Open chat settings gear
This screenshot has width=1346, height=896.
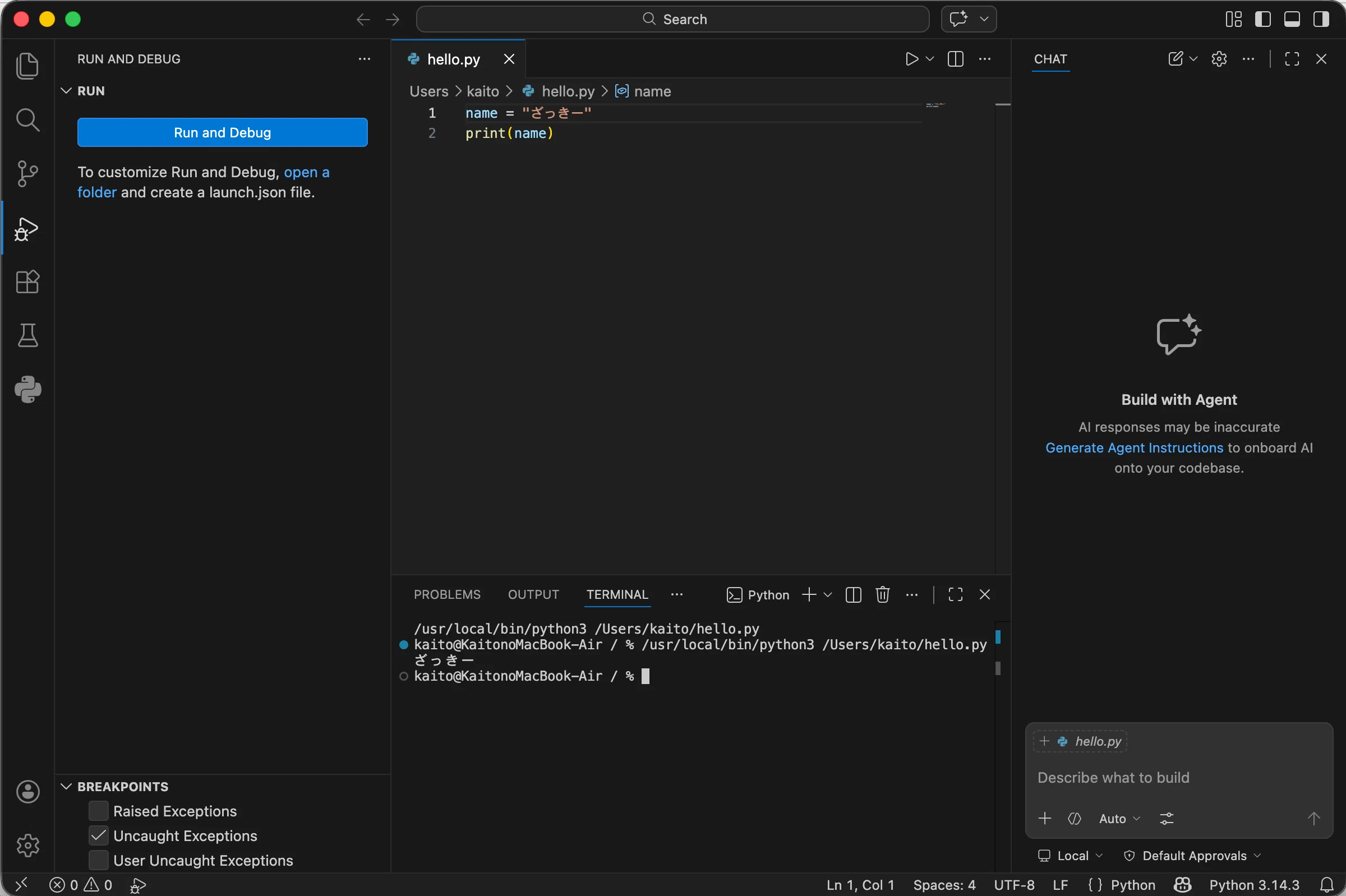click(x=1219, y=59)
